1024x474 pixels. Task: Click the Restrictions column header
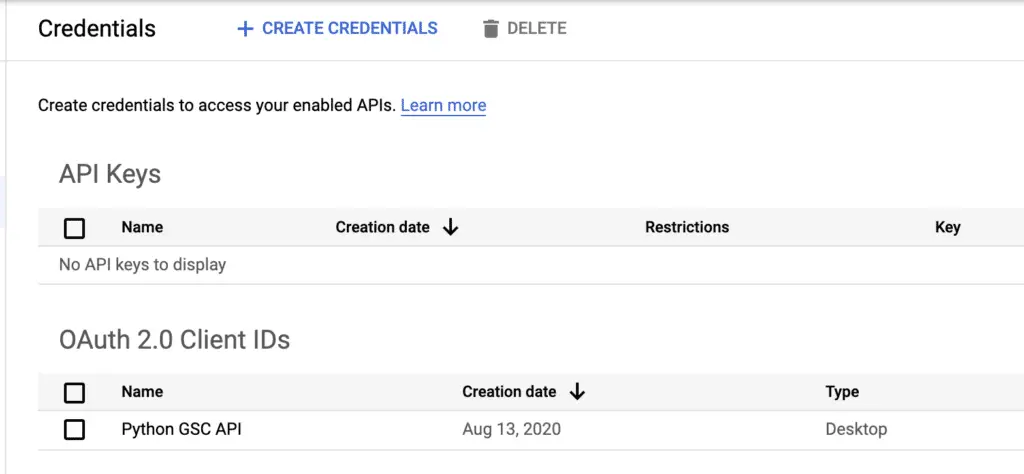pos(687,227)
